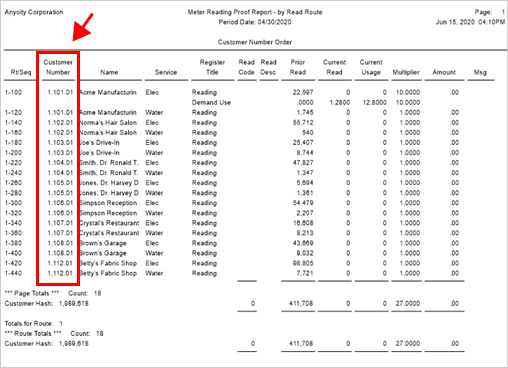This screenshot has height=368, width=508.
Task: Select customer number 1.103.01 in row 1-180
Action: pyautogui.click(x=60, y=142)
